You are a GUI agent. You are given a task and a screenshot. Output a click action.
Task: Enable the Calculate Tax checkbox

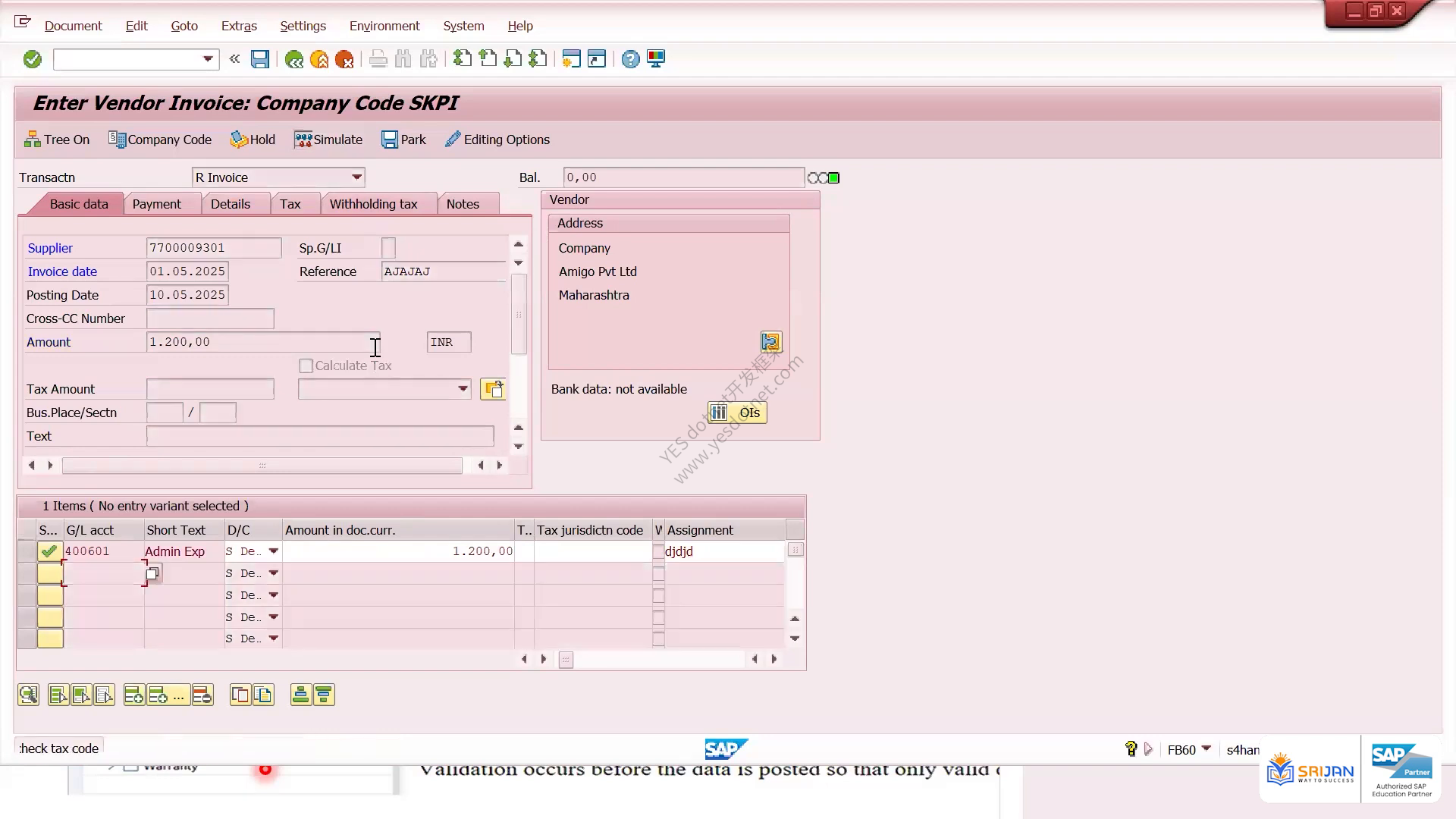[x=306, y=366]
